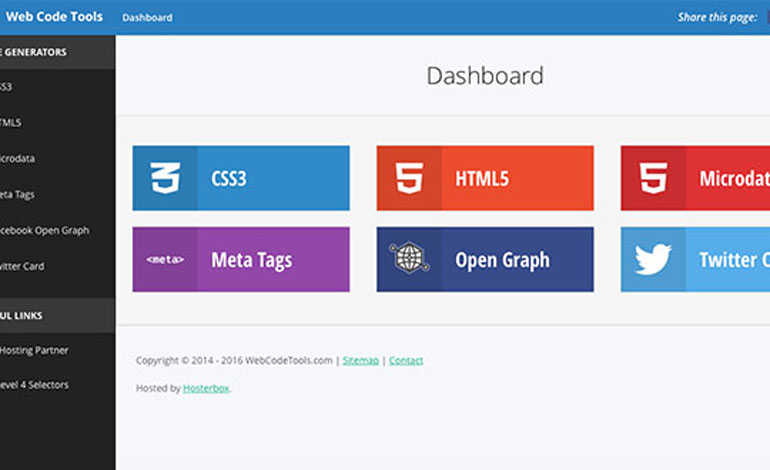Click the copyright WebCodeTools.com text
The width and height of the screenshot is (770, 470).
pos(234,360)
